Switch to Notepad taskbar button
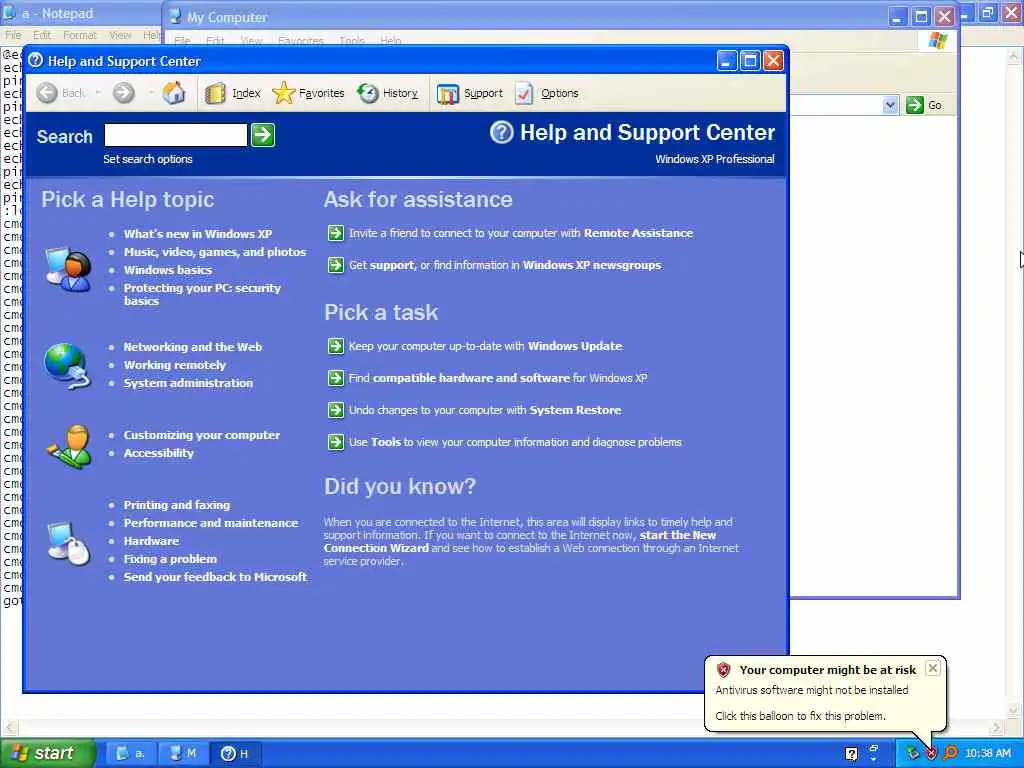This screenshot has height=768, width=1024. click(x=131, y=754)
